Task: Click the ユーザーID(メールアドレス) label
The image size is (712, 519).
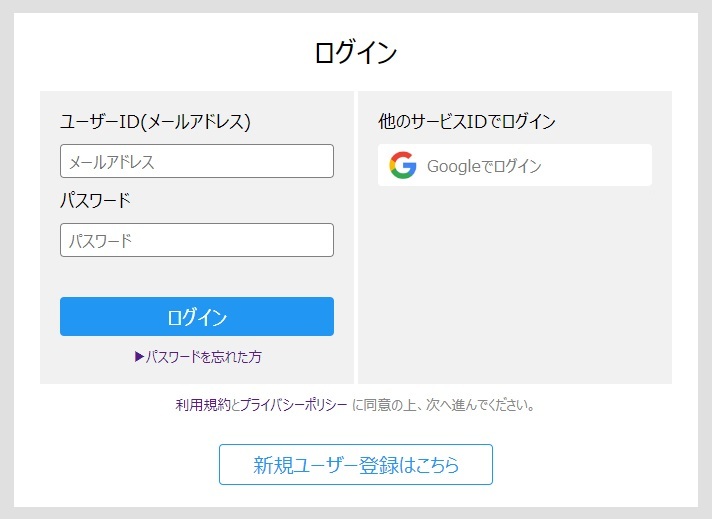Action: tap(155, 122)
